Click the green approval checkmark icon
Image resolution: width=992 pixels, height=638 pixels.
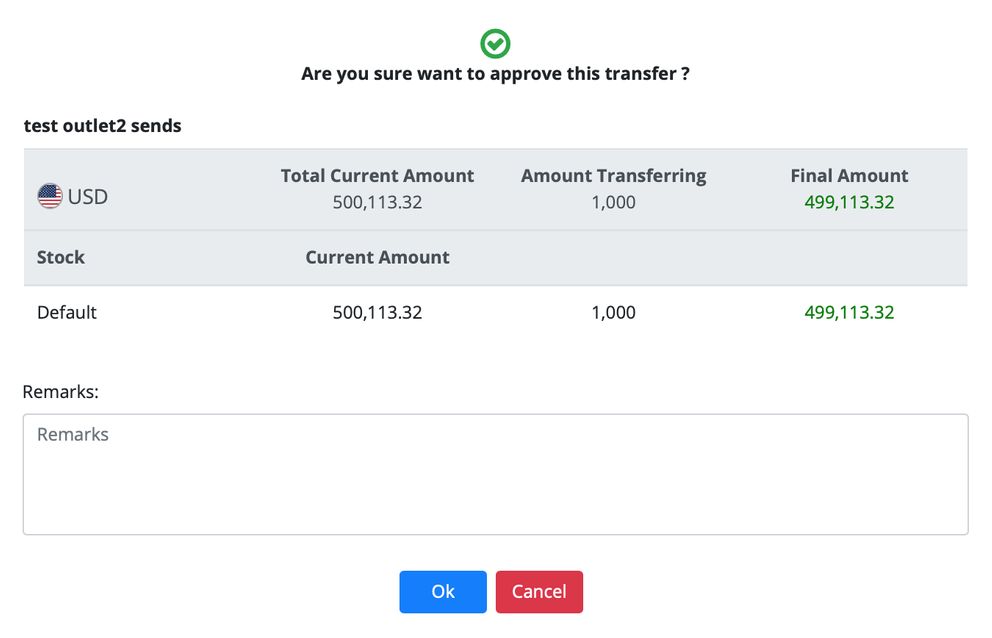click(494, 43)
